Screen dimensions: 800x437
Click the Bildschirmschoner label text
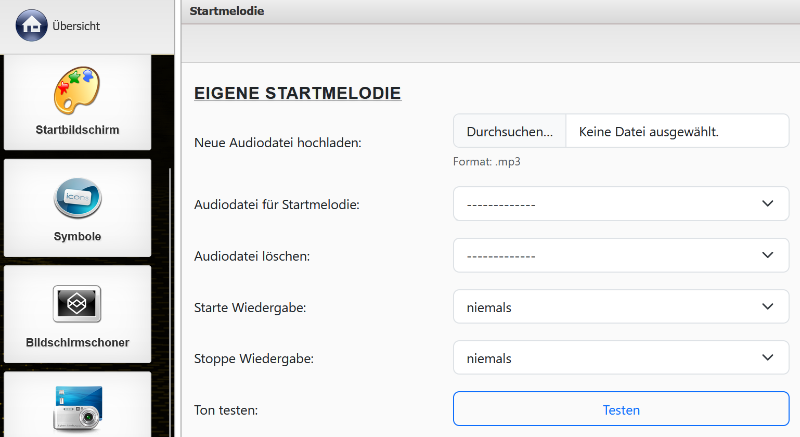[x=77, y=342]
